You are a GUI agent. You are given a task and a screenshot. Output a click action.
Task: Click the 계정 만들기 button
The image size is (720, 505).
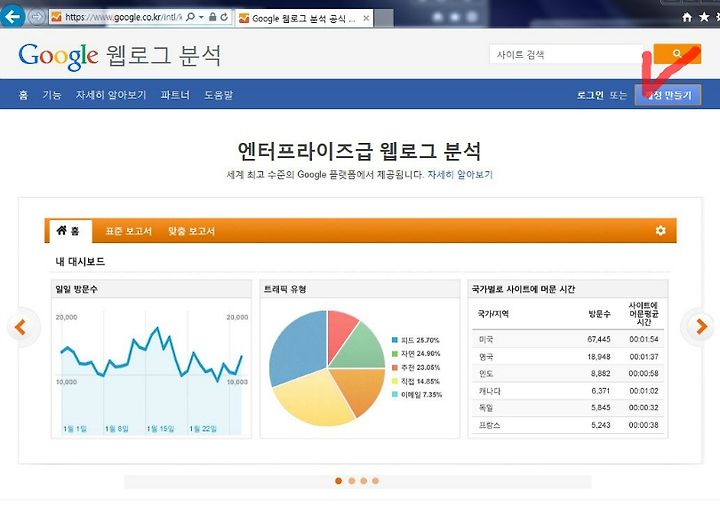pos(668,95)
